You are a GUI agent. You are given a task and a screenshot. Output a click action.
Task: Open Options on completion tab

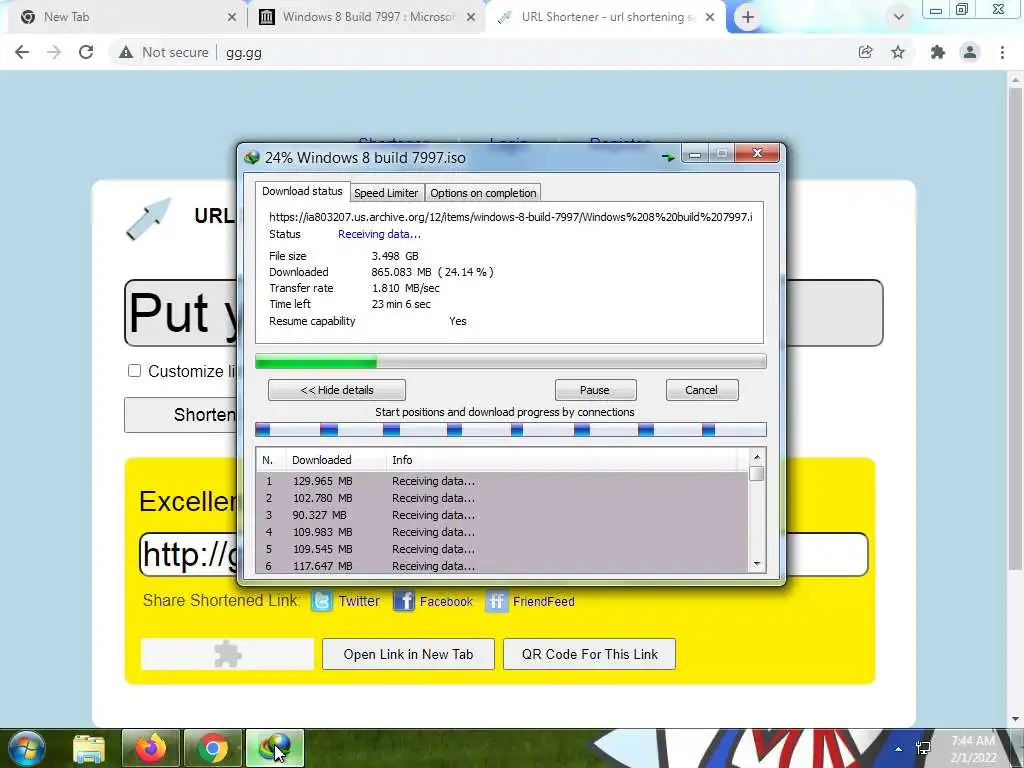(483, 193)
